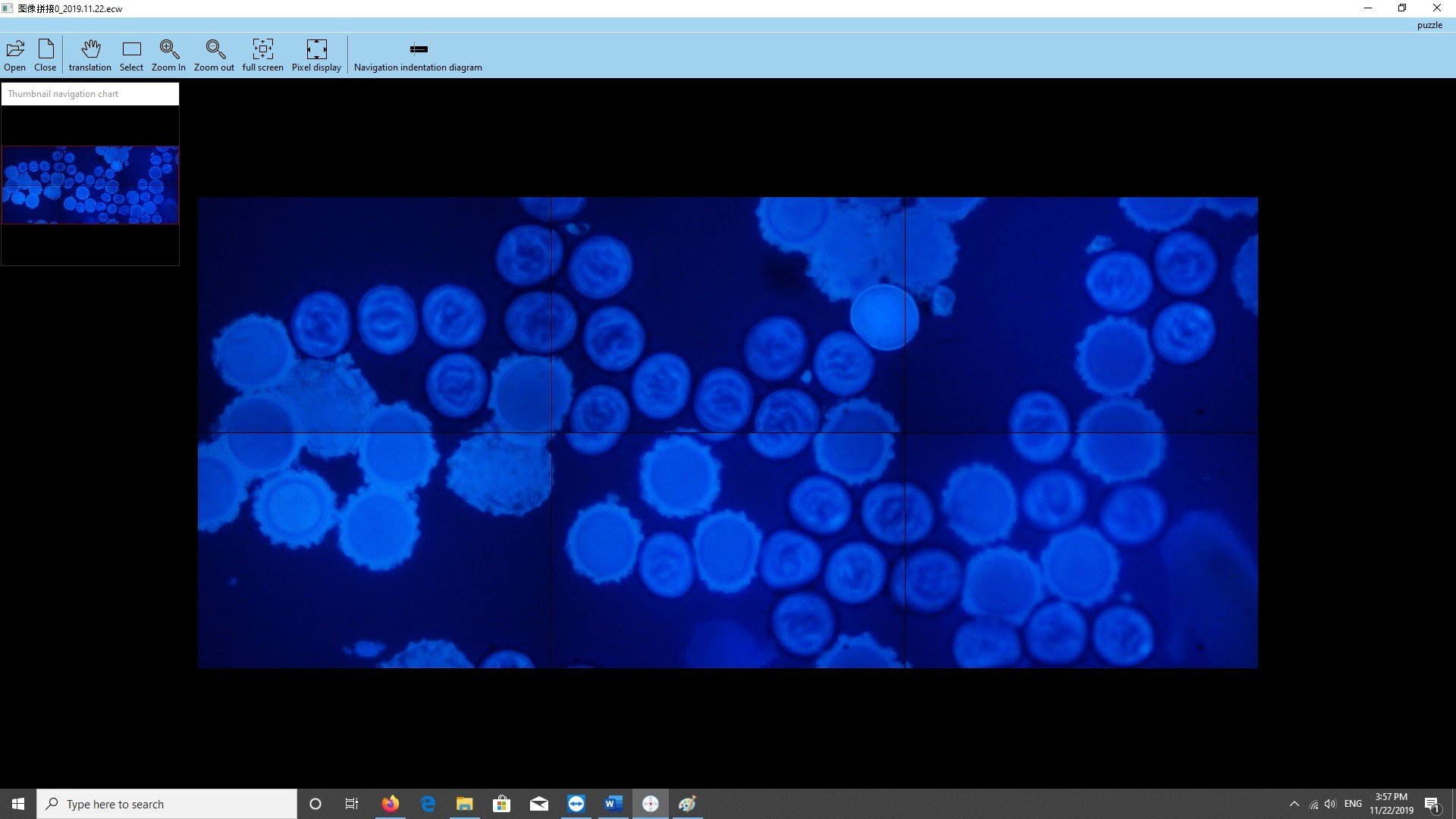Open volume control tray icon

coord(1331,804)
